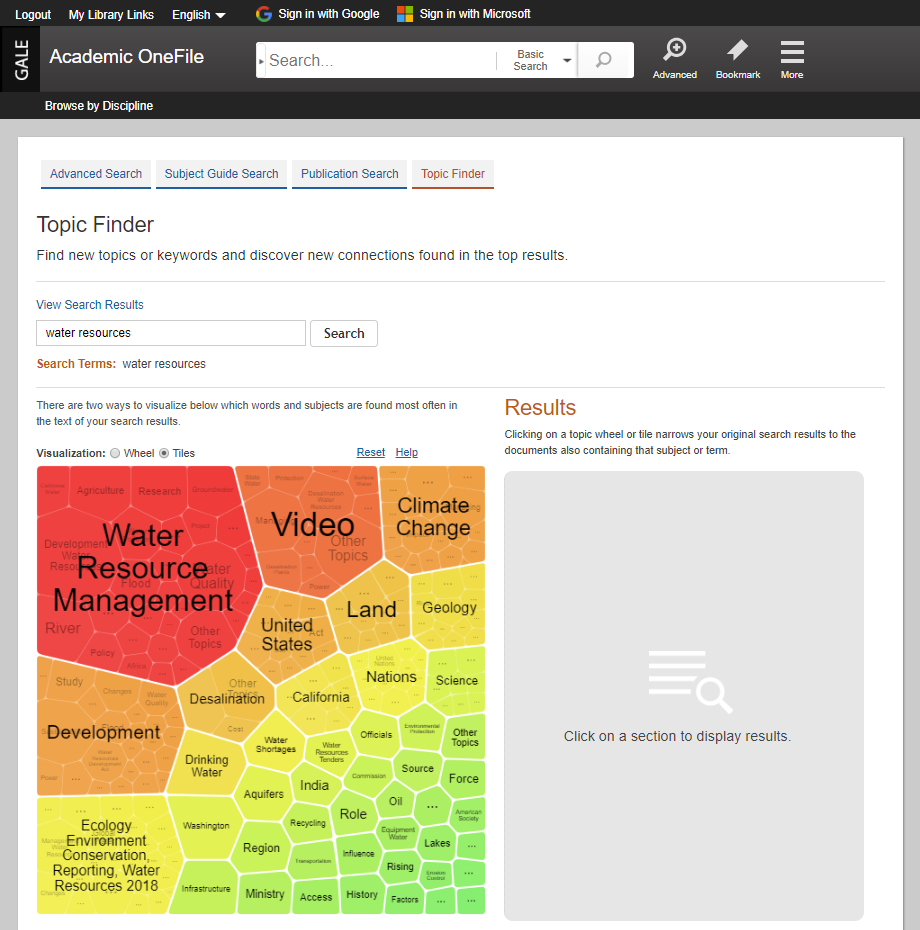
Task: Click the Access tile
Action: (316, 897)
